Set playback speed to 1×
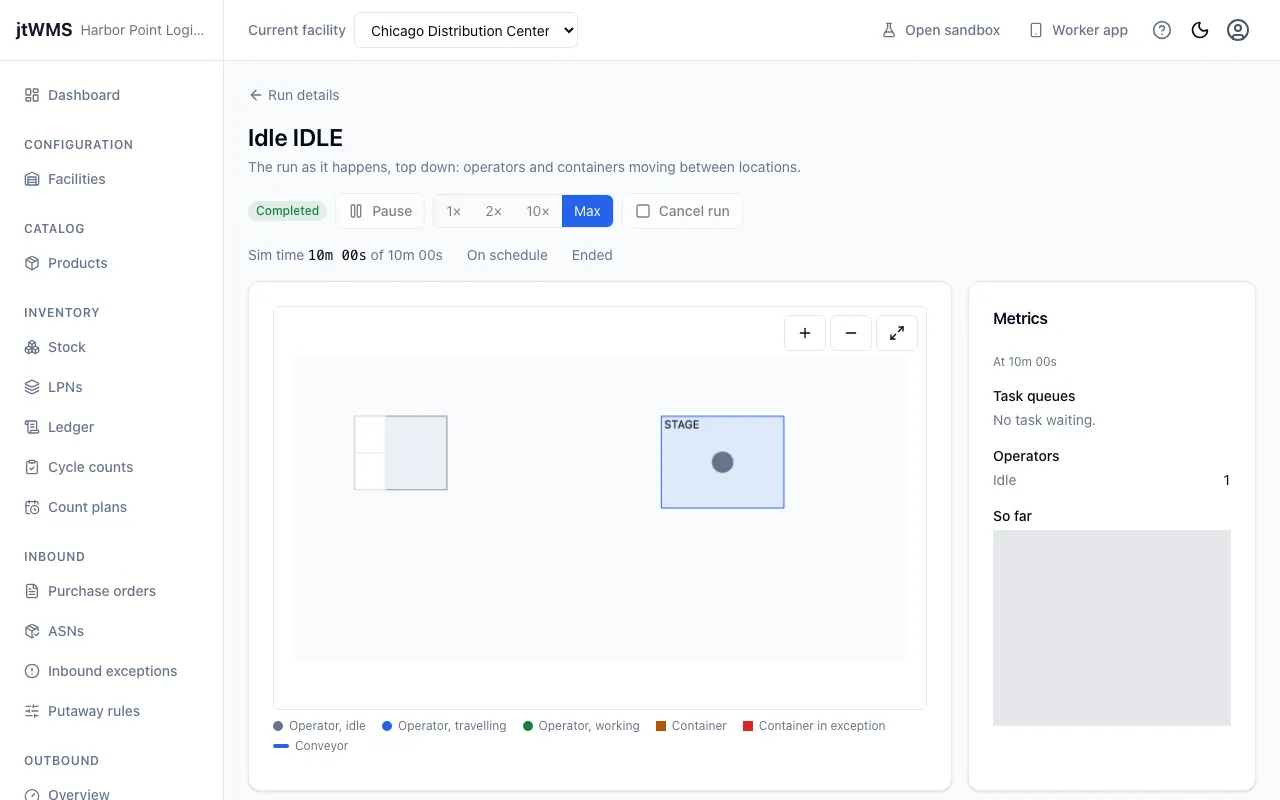1280x800 pixels. point(454,211)
